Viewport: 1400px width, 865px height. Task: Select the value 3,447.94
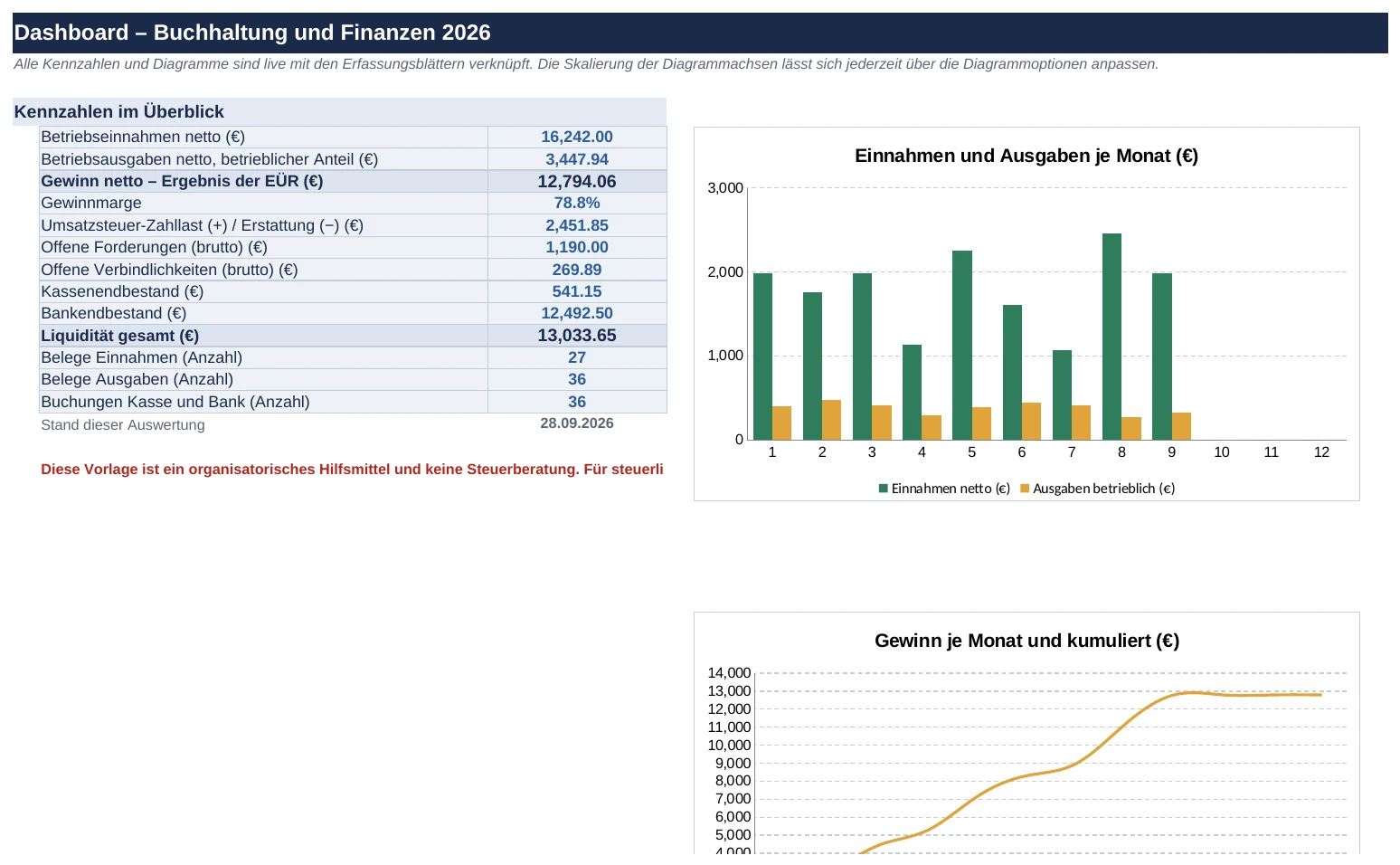[x=577, y=159]
